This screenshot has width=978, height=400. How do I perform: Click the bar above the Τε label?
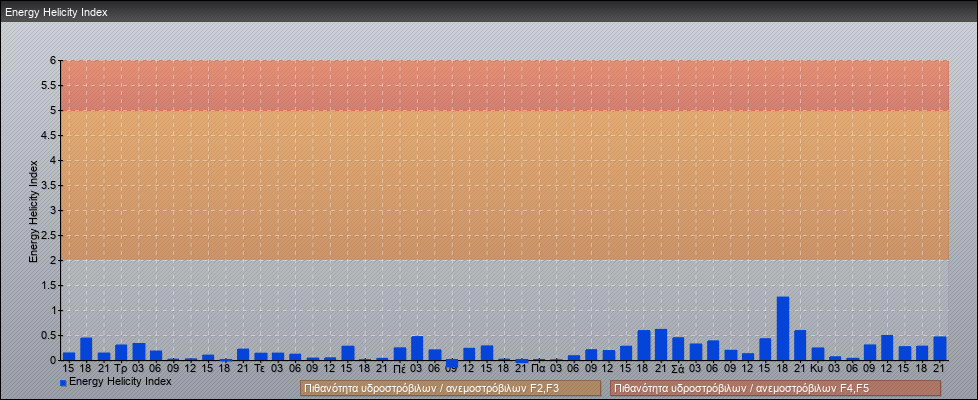click(261, 356)
